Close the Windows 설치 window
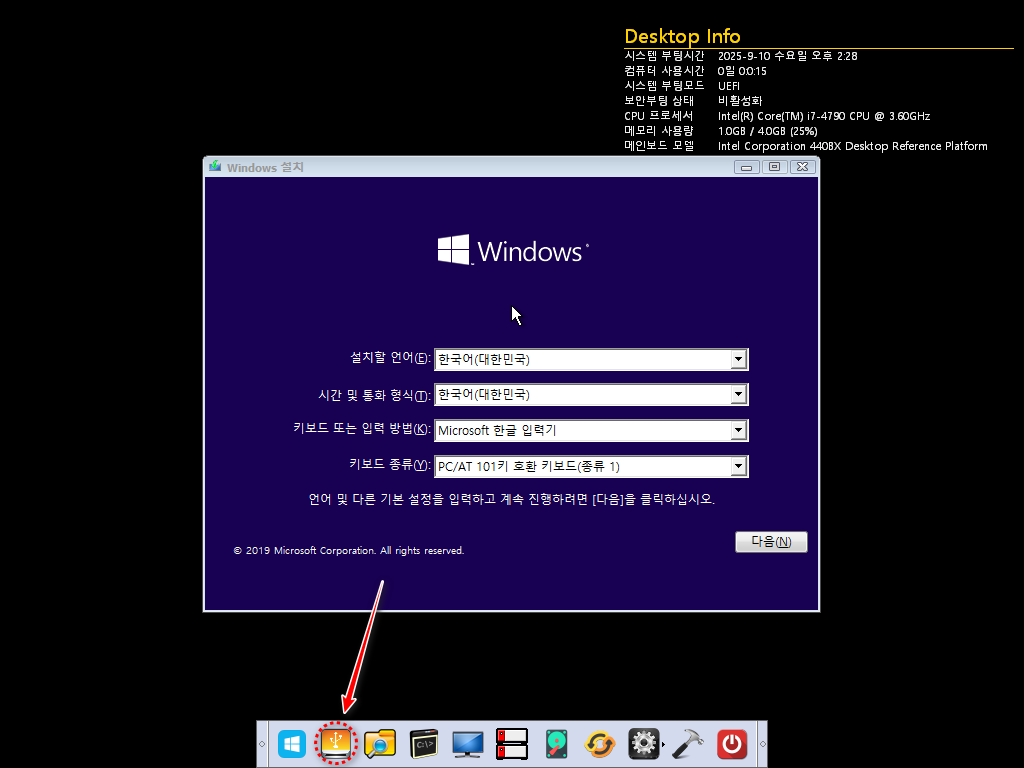 coord(803,167)
